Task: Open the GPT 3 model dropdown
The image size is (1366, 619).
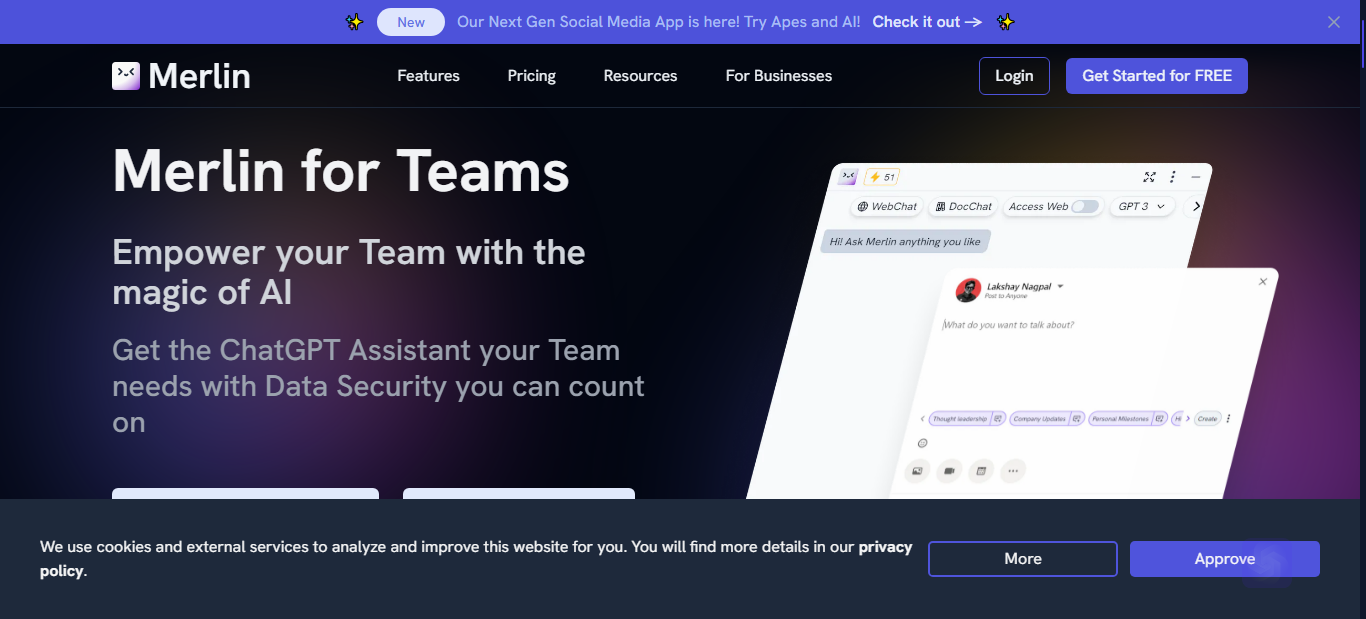Action: click(x=1142, y=207)
